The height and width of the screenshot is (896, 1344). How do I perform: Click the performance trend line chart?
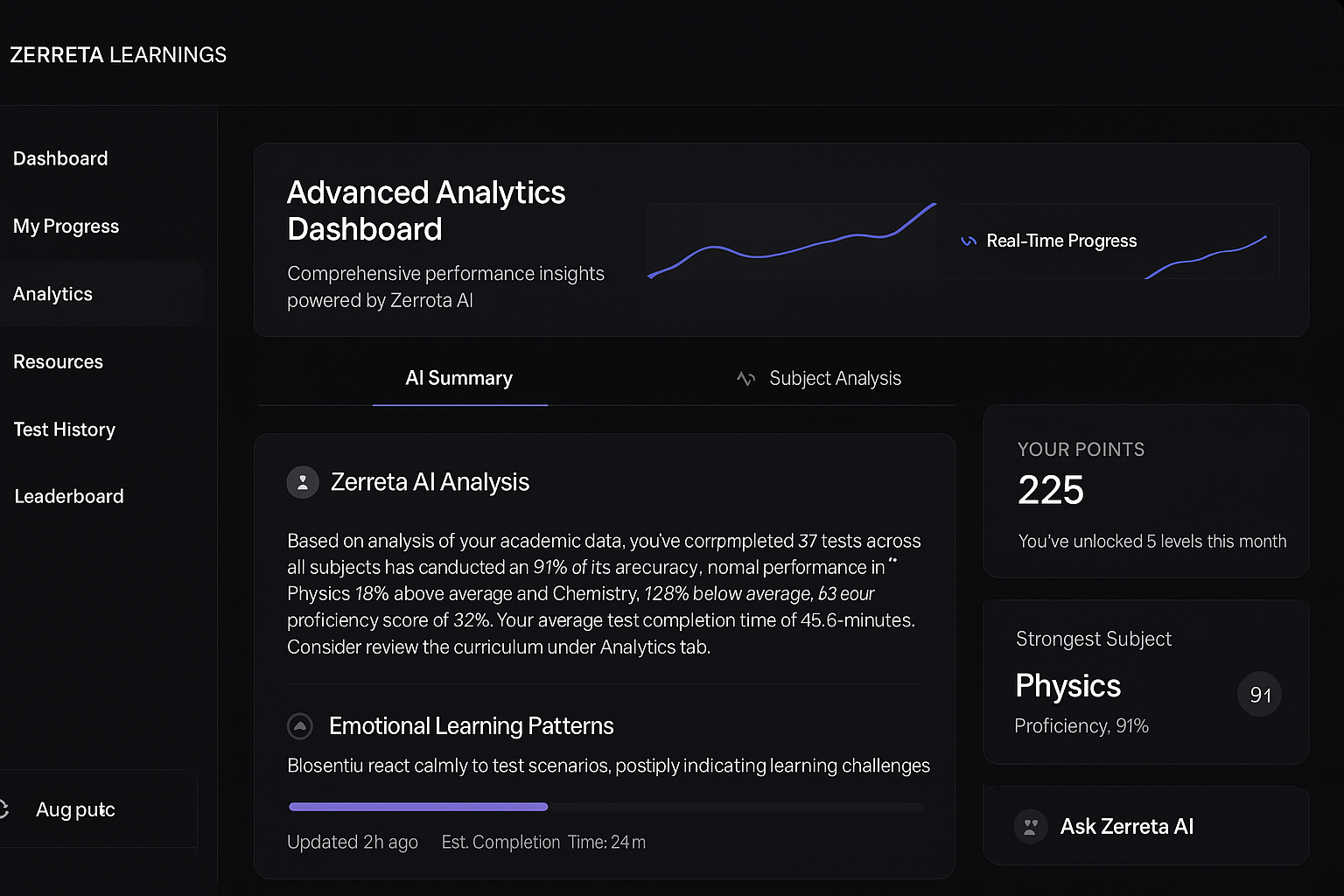tap(791, 241)
